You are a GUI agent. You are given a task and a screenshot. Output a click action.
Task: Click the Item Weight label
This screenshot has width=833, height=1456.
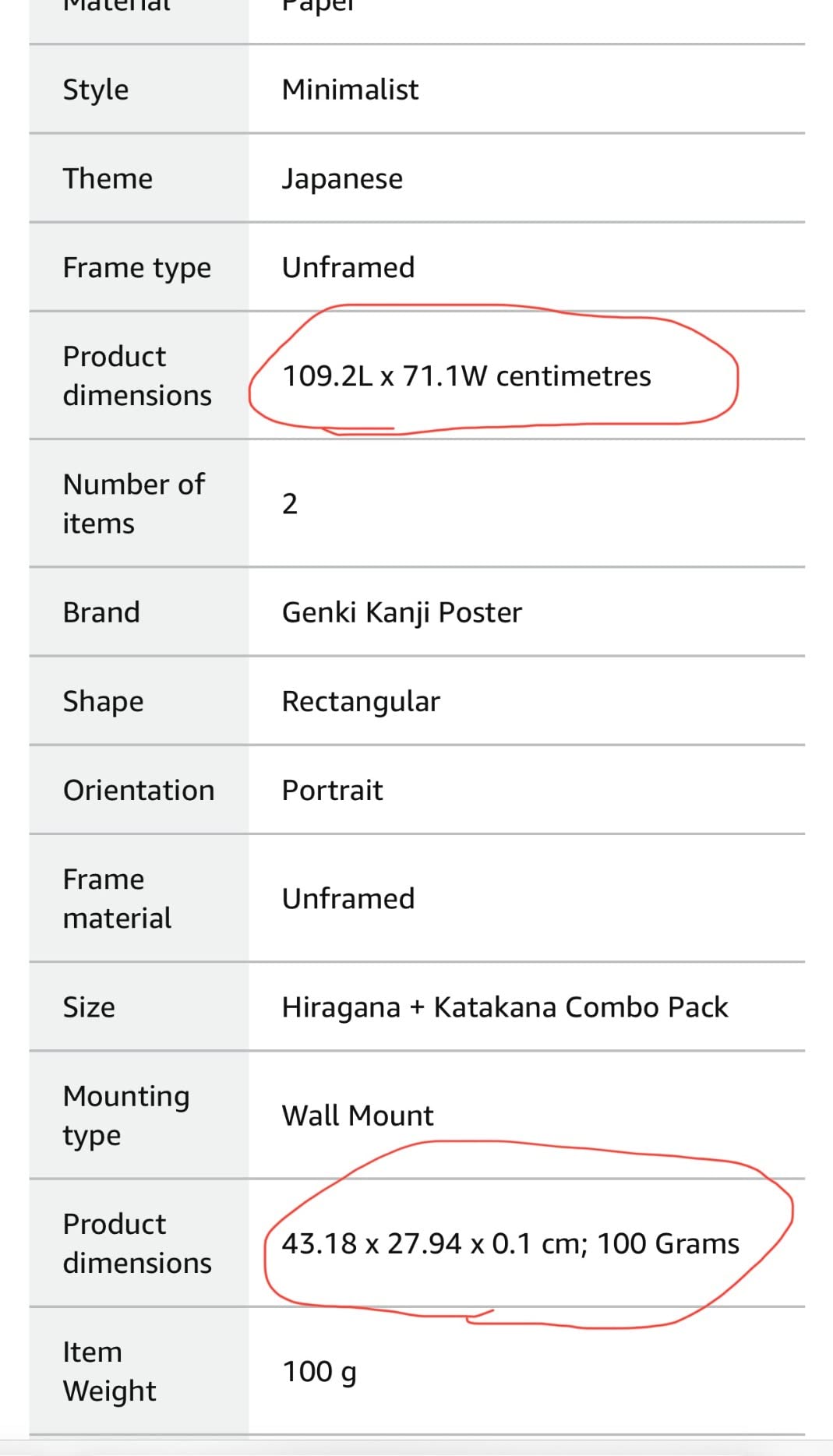coord(109,1371)
